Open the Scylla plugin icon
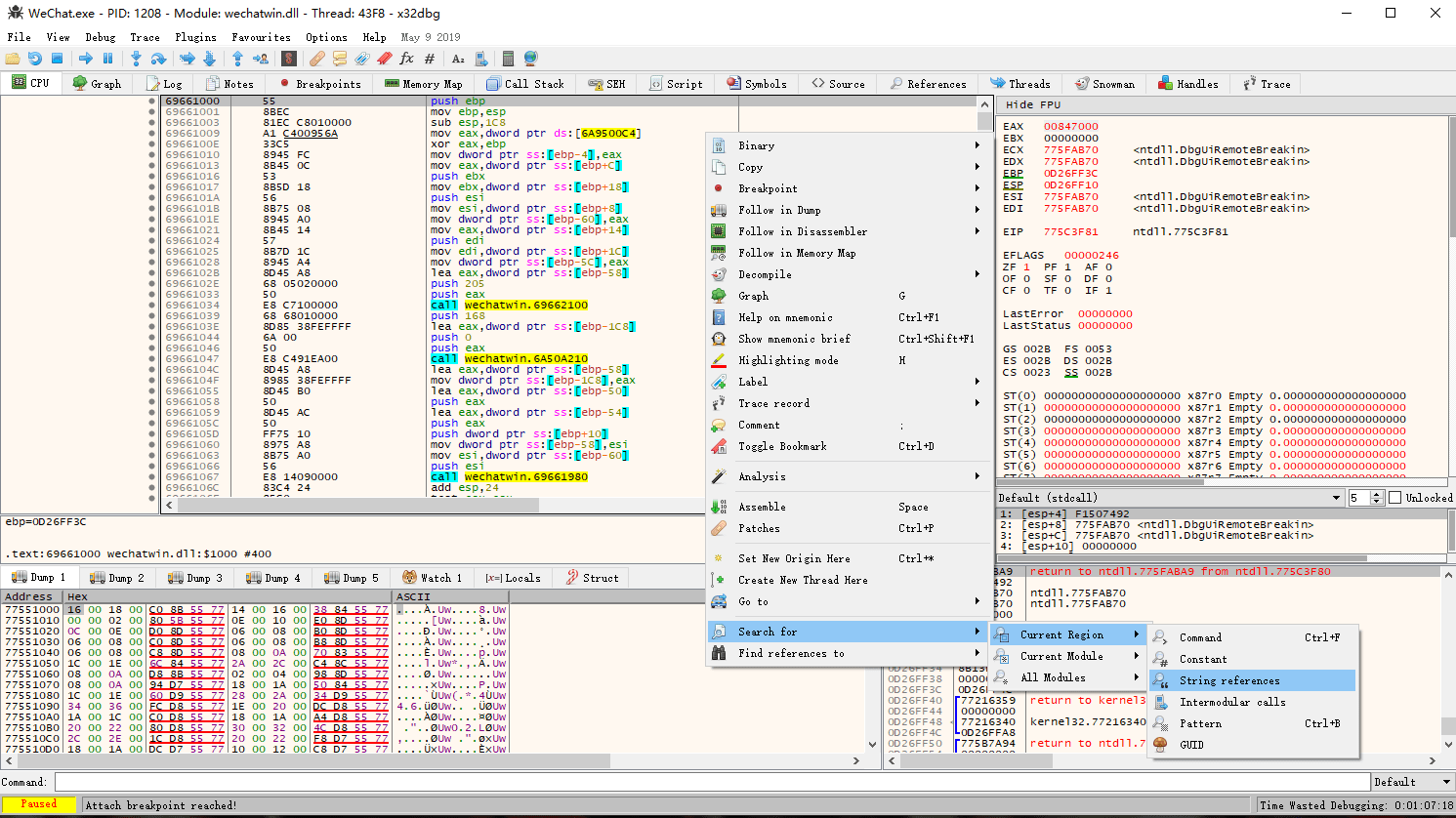This screenshot has width=1456, height=818. [x=289, y=59]
